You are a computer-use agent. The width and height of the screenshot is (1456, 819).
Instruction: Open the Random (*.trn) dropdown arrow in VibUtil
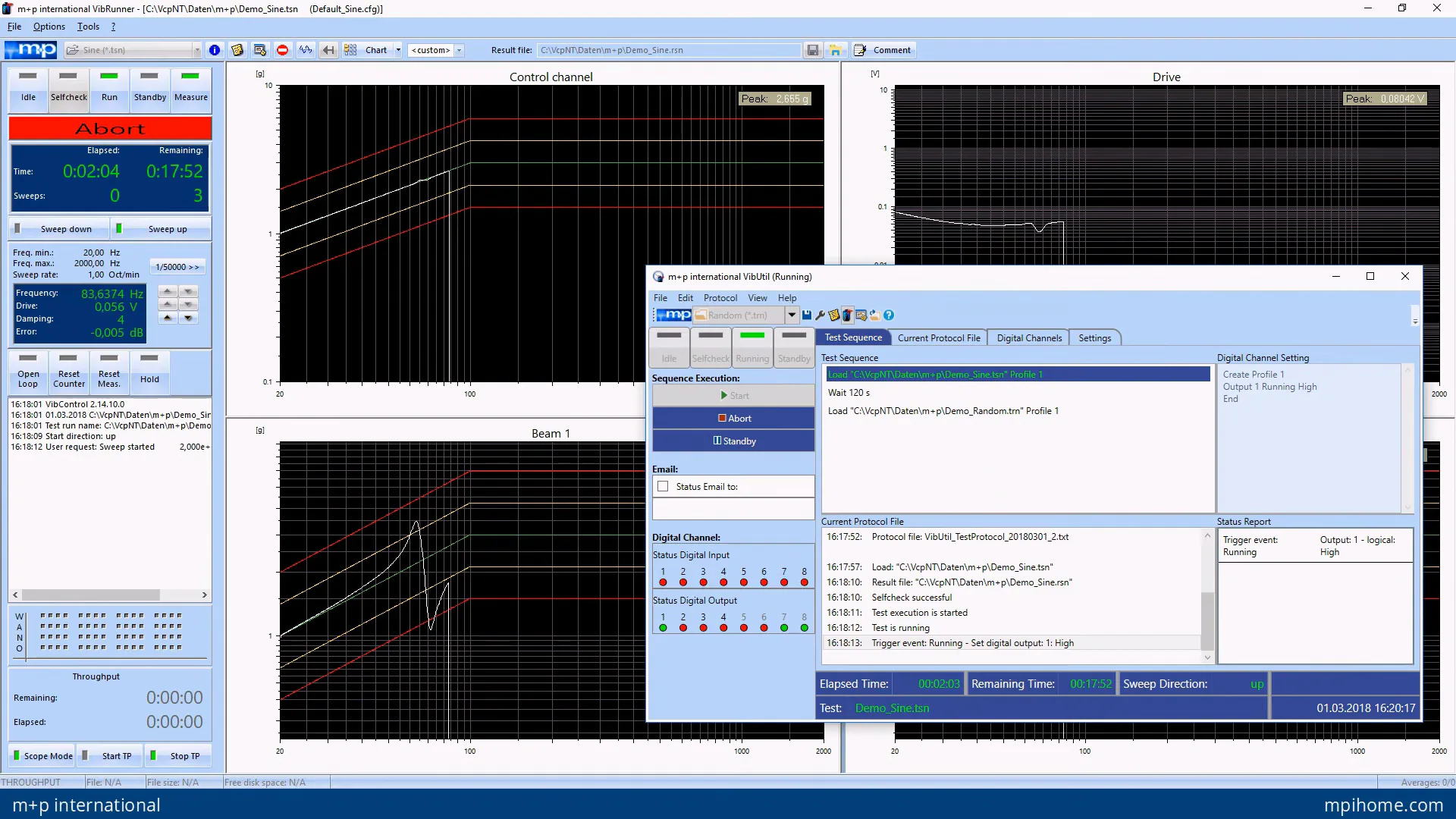(792, 315)
